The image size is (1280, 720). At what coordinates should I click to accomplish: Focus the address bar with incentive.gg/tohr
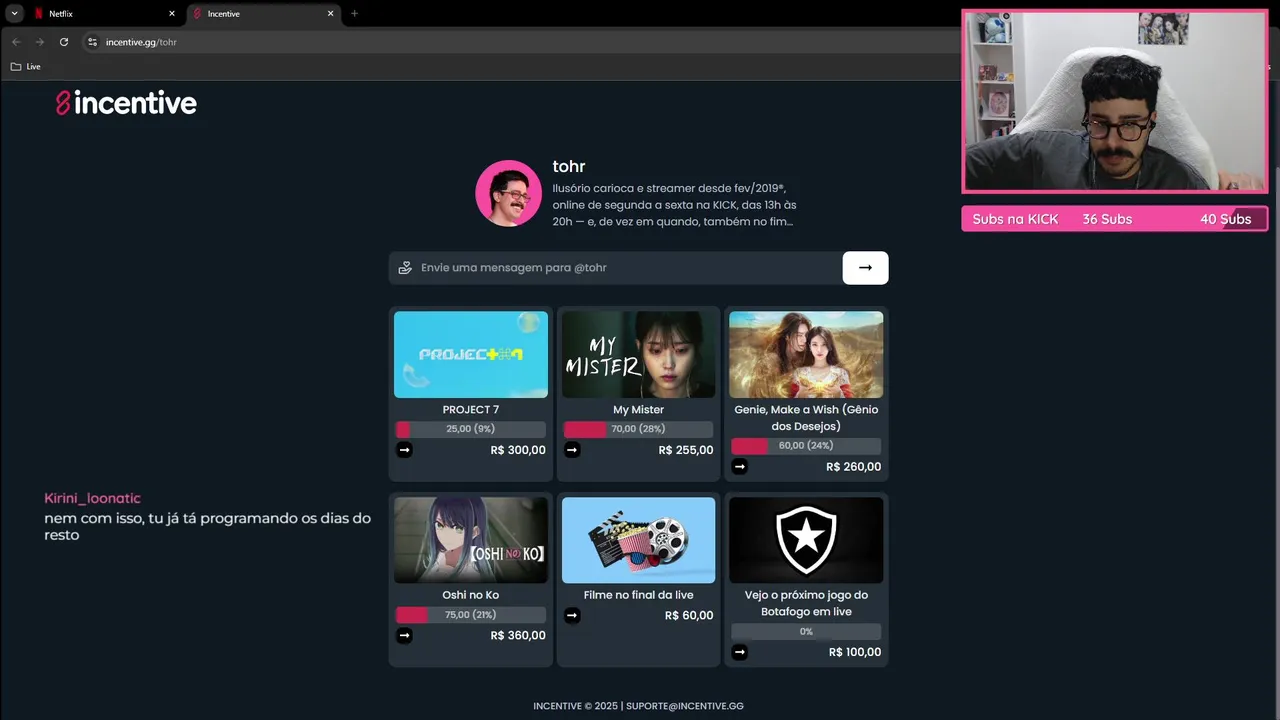pos(520,42)
